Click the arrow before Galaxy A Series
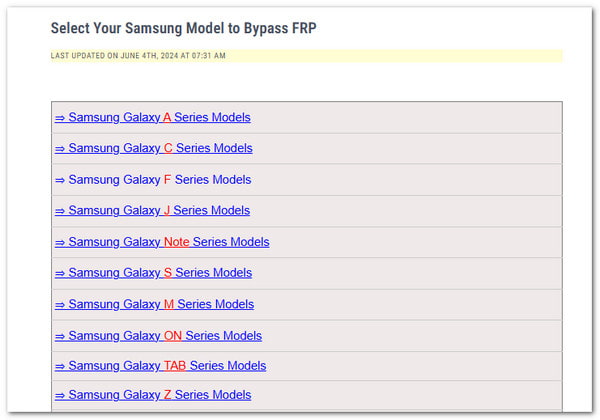600x420 pixels. pos(60,118)
